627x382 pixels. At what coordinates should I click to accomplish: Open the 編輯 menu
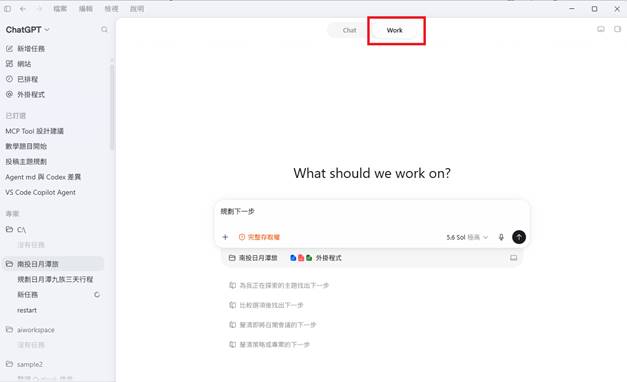86,8
